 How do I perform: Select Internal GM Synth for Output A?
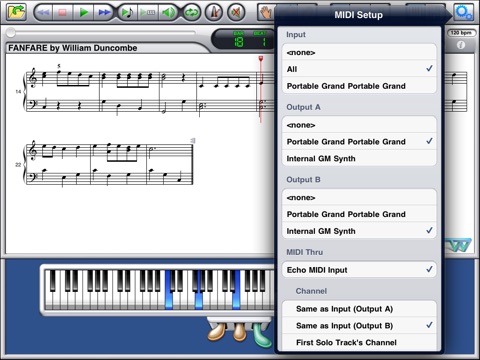point(359,159)
